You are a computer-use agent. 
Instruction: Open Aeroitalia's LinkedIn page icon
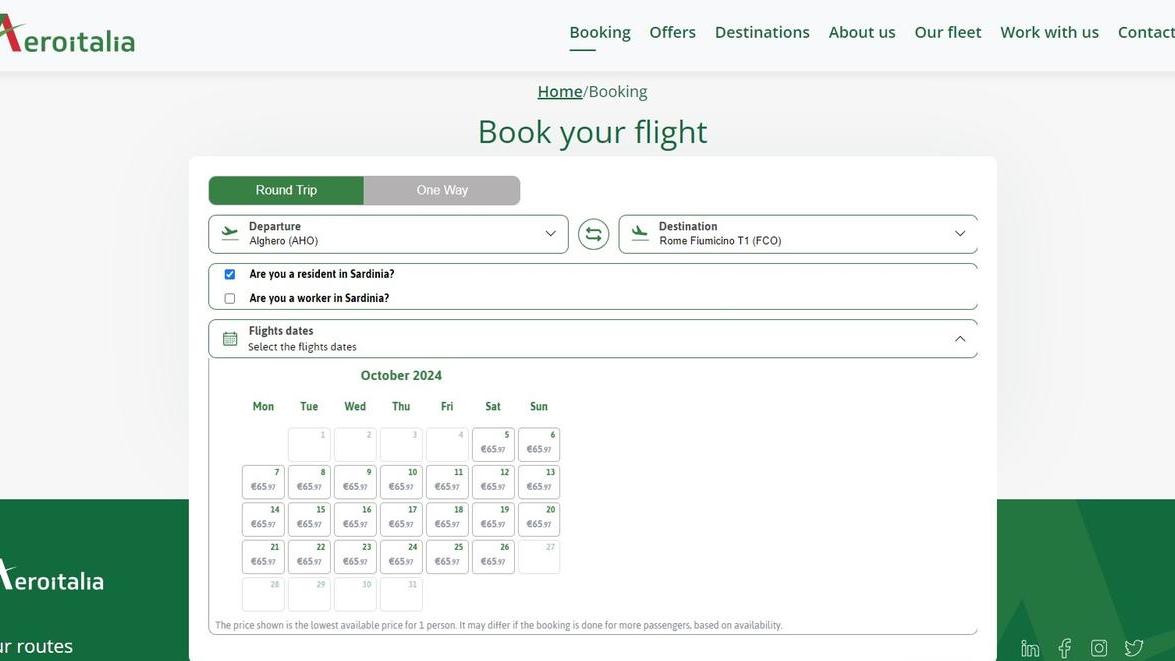coord(1030,649)
